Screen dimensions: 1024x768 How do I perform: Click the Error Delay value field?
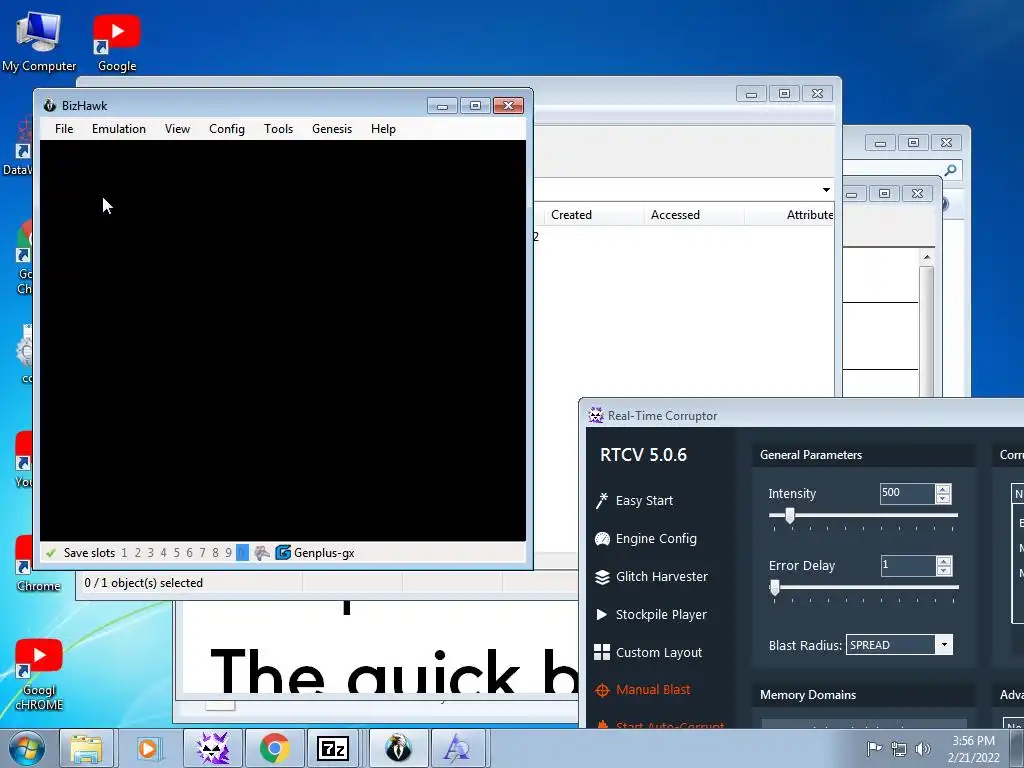tap(908, 566)
